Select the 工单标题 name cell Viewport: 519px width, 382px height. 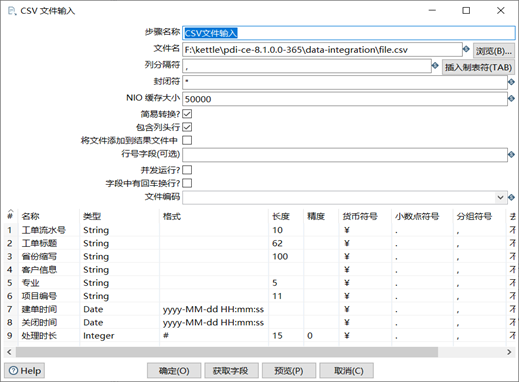click(49, 243)
